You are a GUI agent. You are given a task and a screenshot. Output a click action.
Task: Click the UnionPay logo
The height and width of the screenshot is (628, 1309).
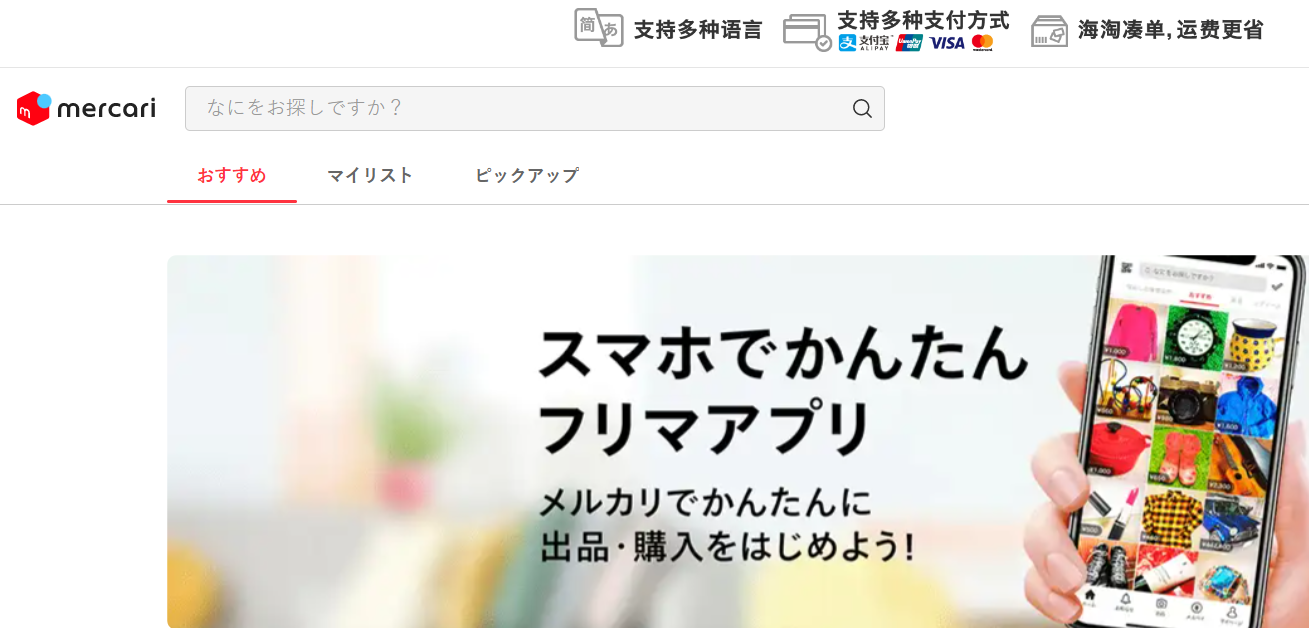click(909, 43)
